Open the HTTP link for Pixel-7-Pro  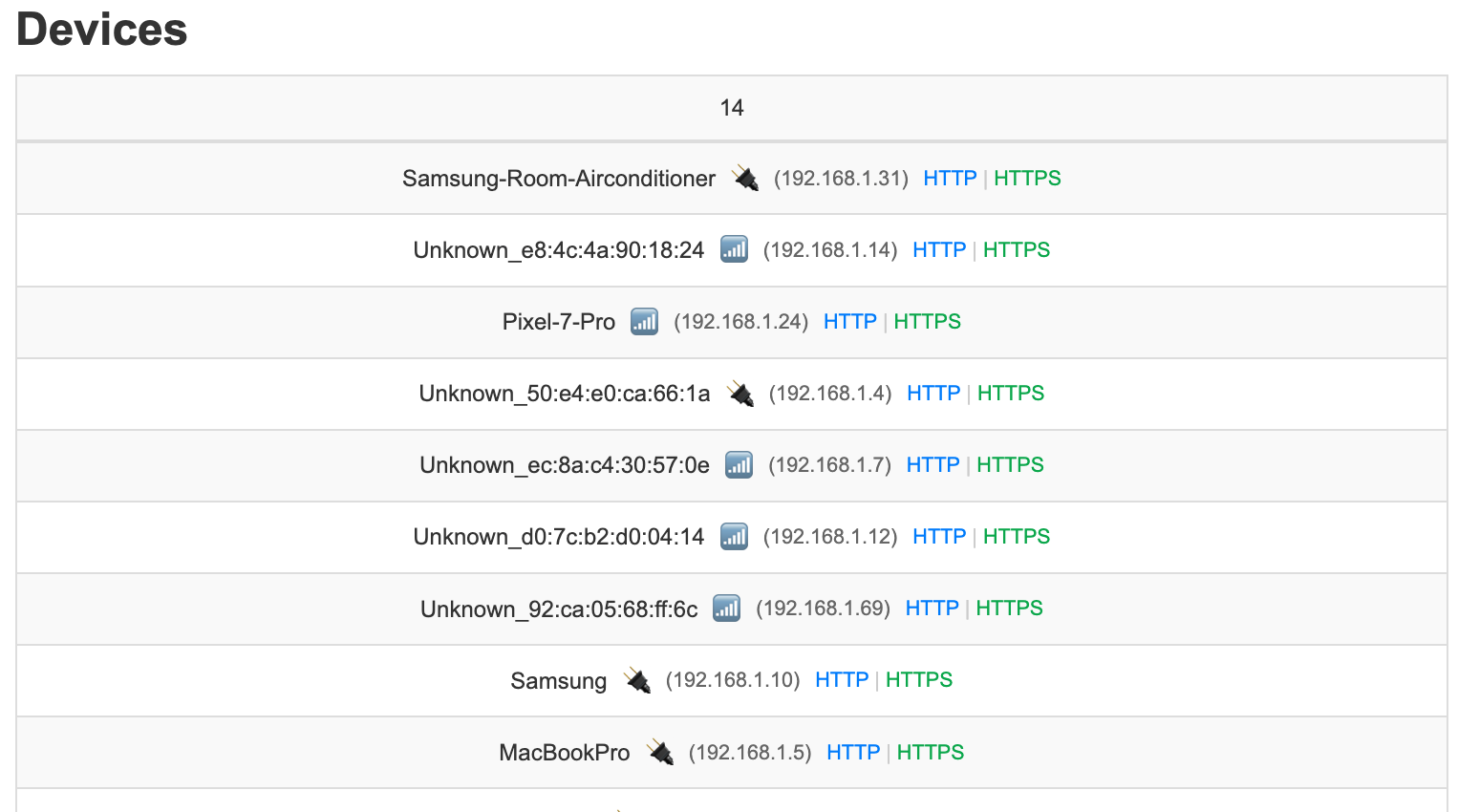click(849, 321)
